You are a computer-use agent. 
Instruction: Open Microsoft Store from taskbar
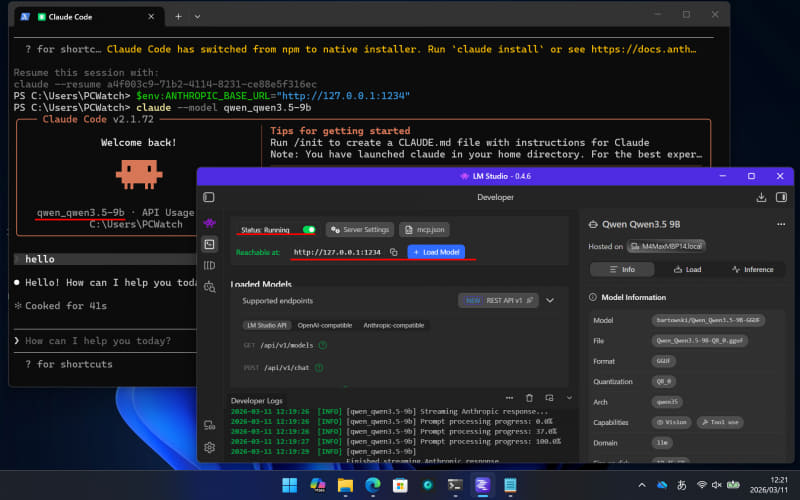pyautogui.click(x=401, y=485)
